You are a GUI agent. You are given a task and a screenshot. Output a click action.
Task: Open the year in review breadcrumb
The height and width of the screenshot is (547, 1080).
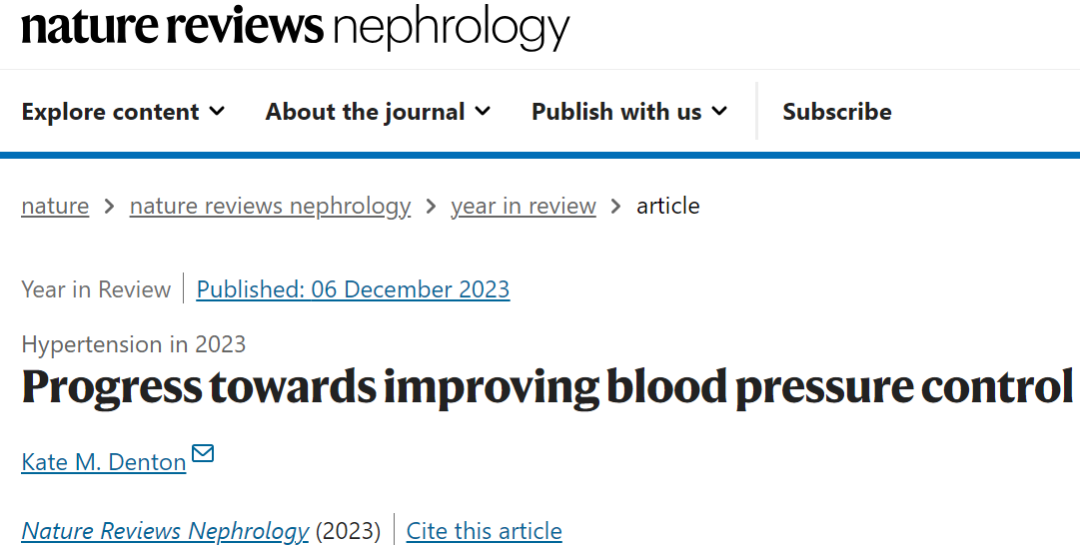523,206
